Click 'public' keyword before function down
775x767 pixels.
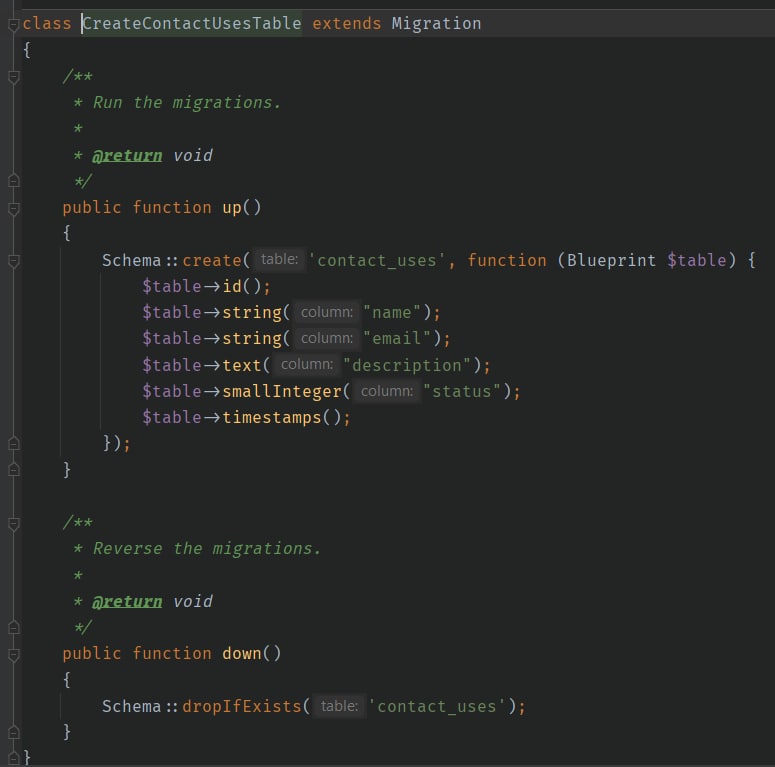92,654
